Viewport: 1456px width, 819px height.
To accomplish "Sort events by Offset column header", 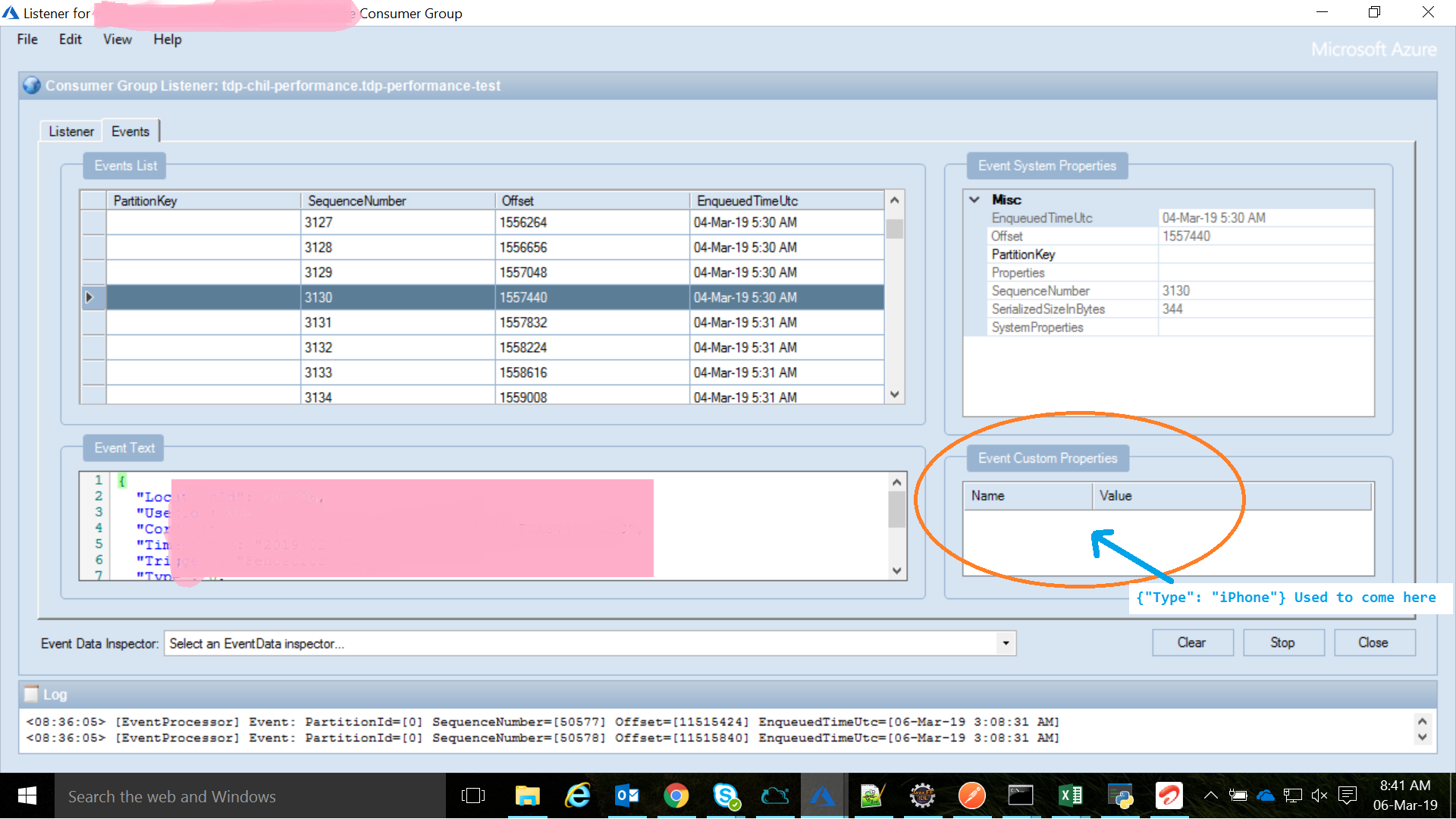I will (x=592, y=200).
